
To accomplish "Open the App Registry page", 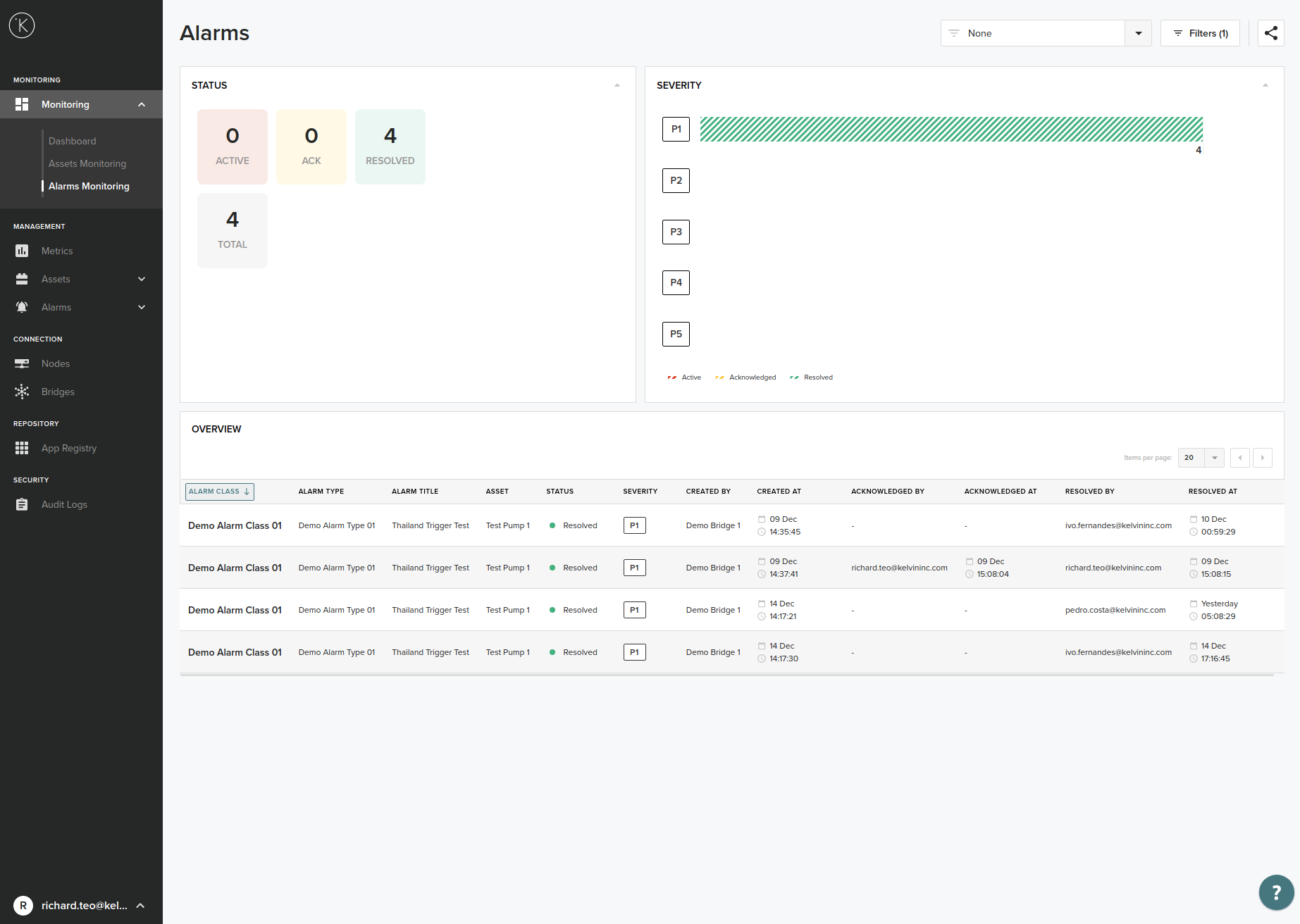I will [x=69, y=448].
